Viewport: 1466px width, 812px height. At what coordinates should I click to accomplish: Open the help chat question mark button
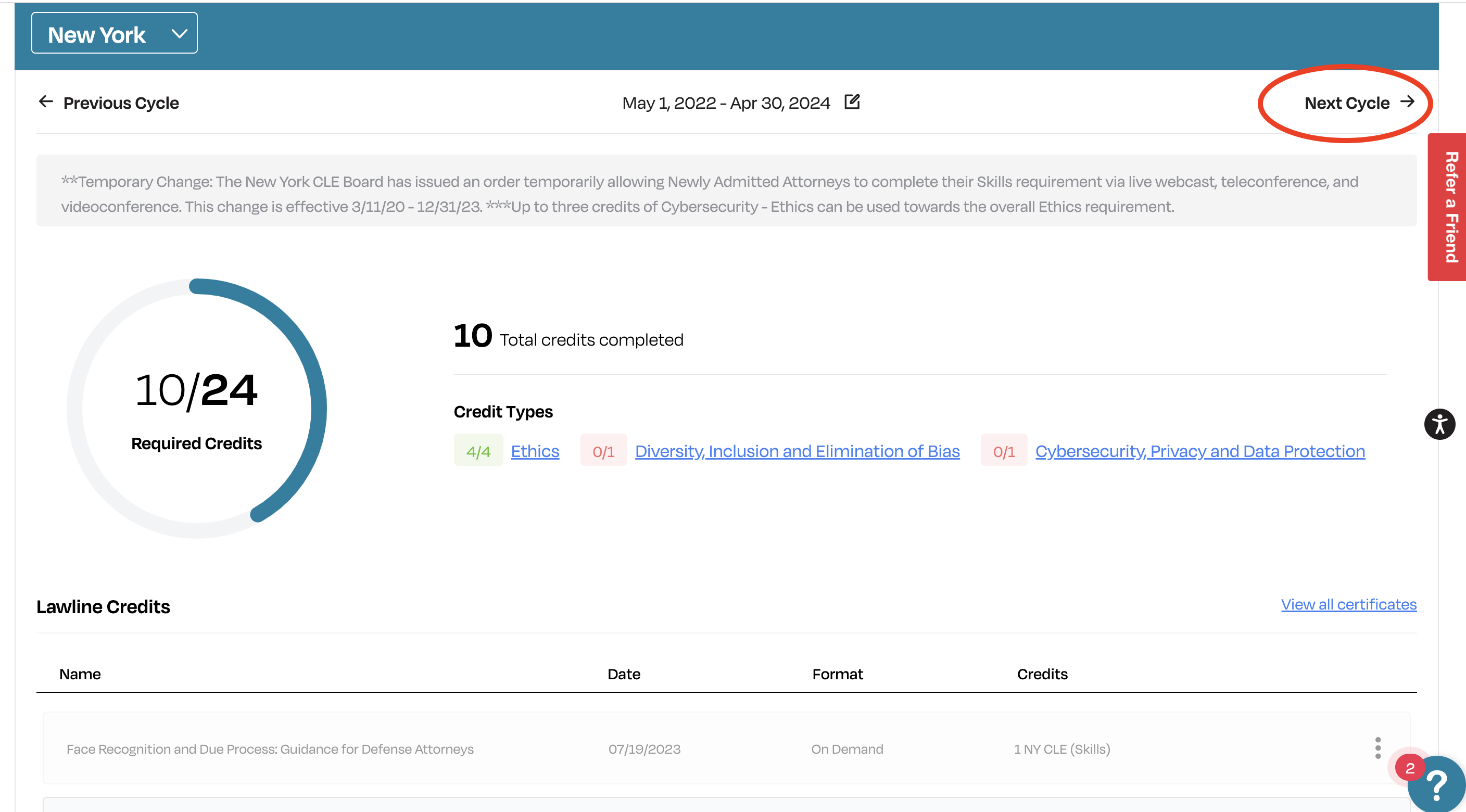[x=1436, y=785]
